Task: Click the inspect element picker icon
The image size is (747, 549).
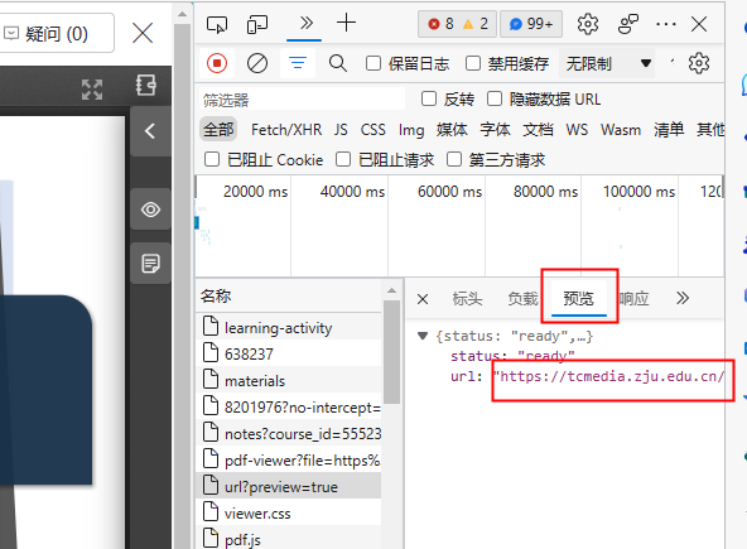Action: coord(217,24)
